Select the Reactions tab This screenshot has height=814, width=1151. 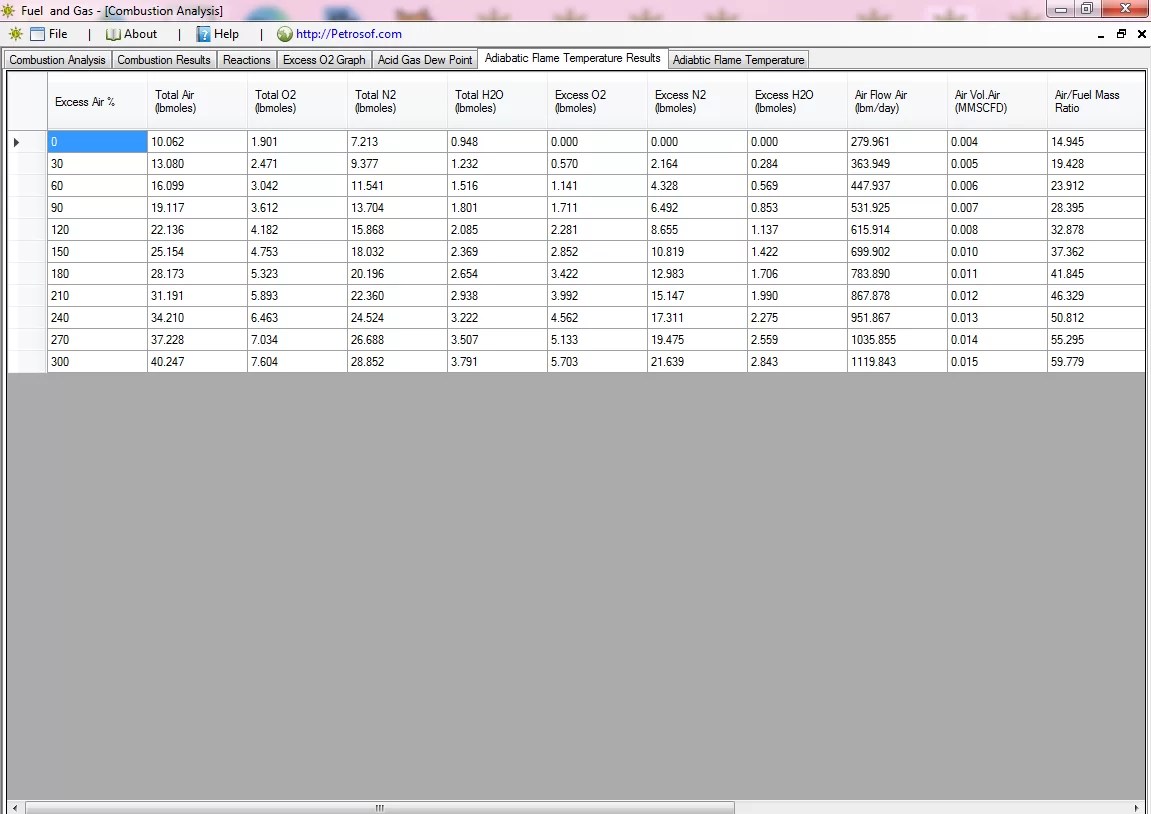click(x=246, y=59)
